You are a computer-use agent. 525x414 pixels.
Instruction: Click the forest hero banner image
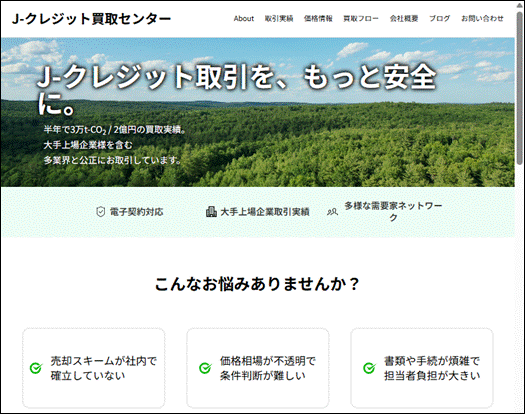point(257,112)
